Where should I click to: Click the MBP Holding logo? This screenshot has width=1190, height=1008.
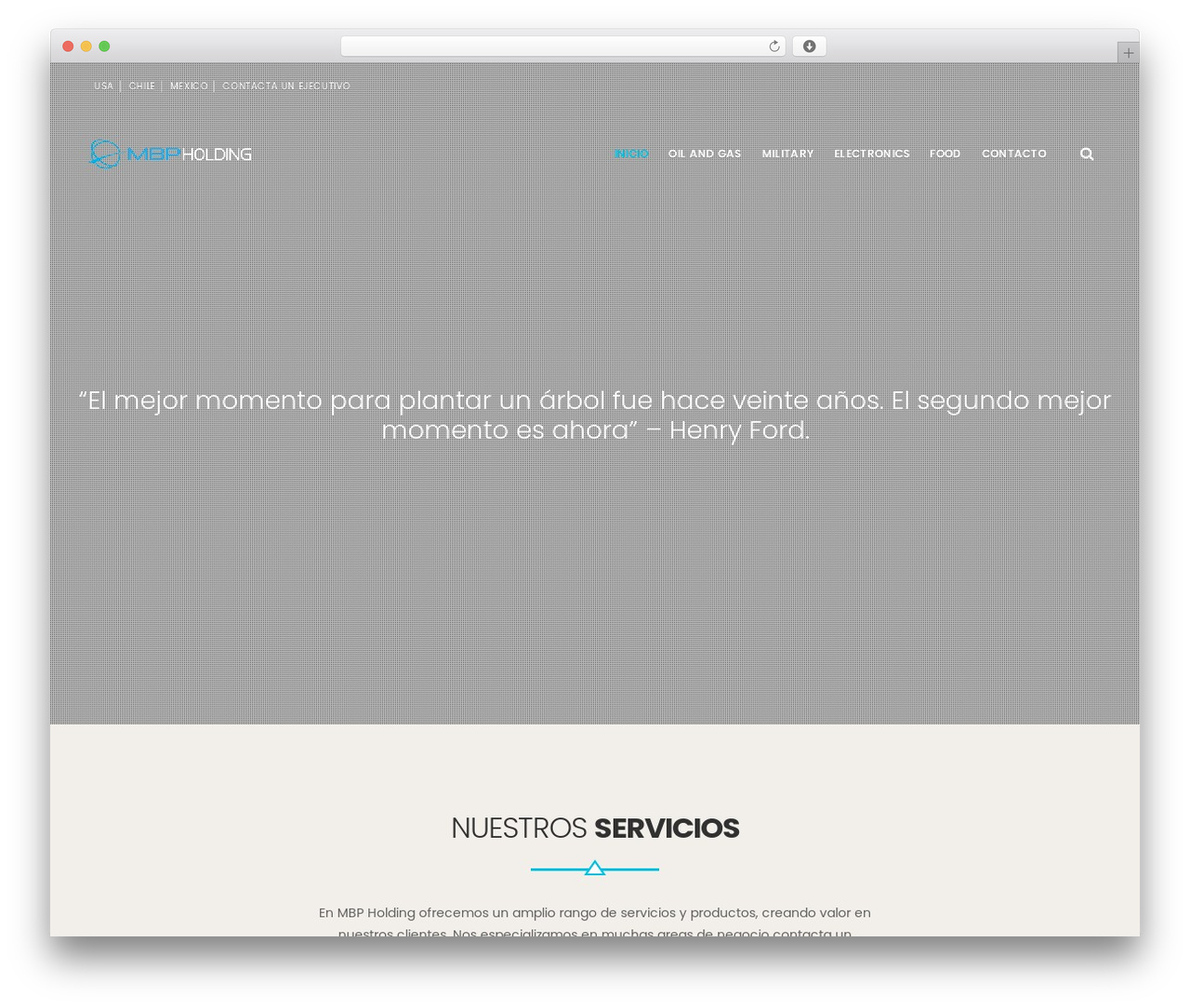170,153
